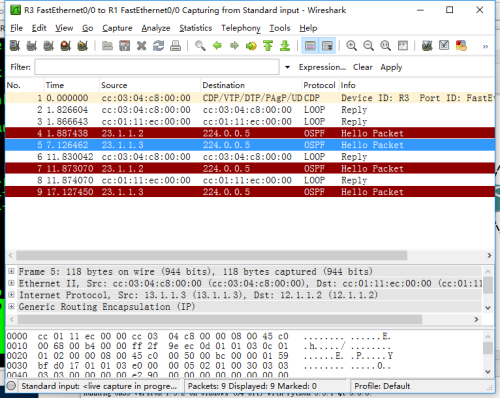Select packet 1 CDP Device ID R3
Image resolution: width=500 pixels, height=398 pixels.
(x=250, y=98)
